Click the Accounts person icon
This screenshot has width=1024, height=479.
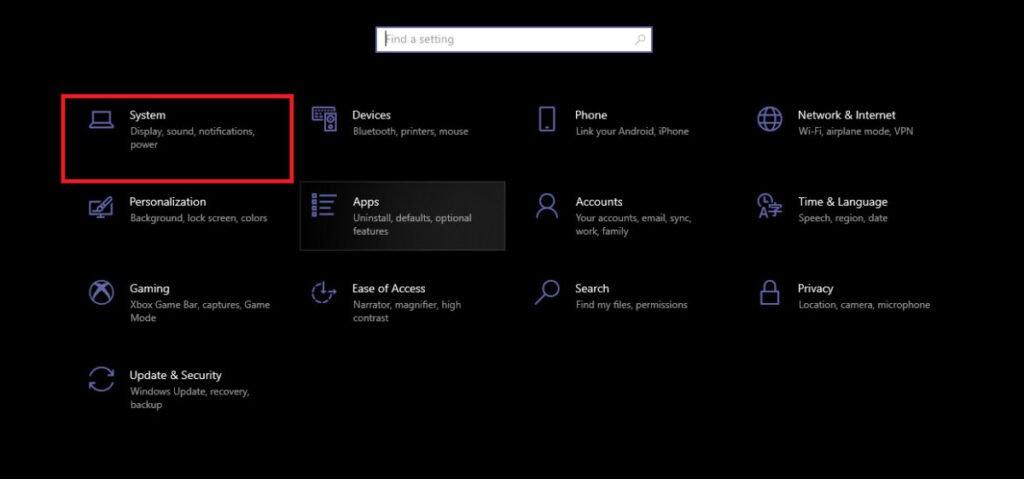(547, 205)
